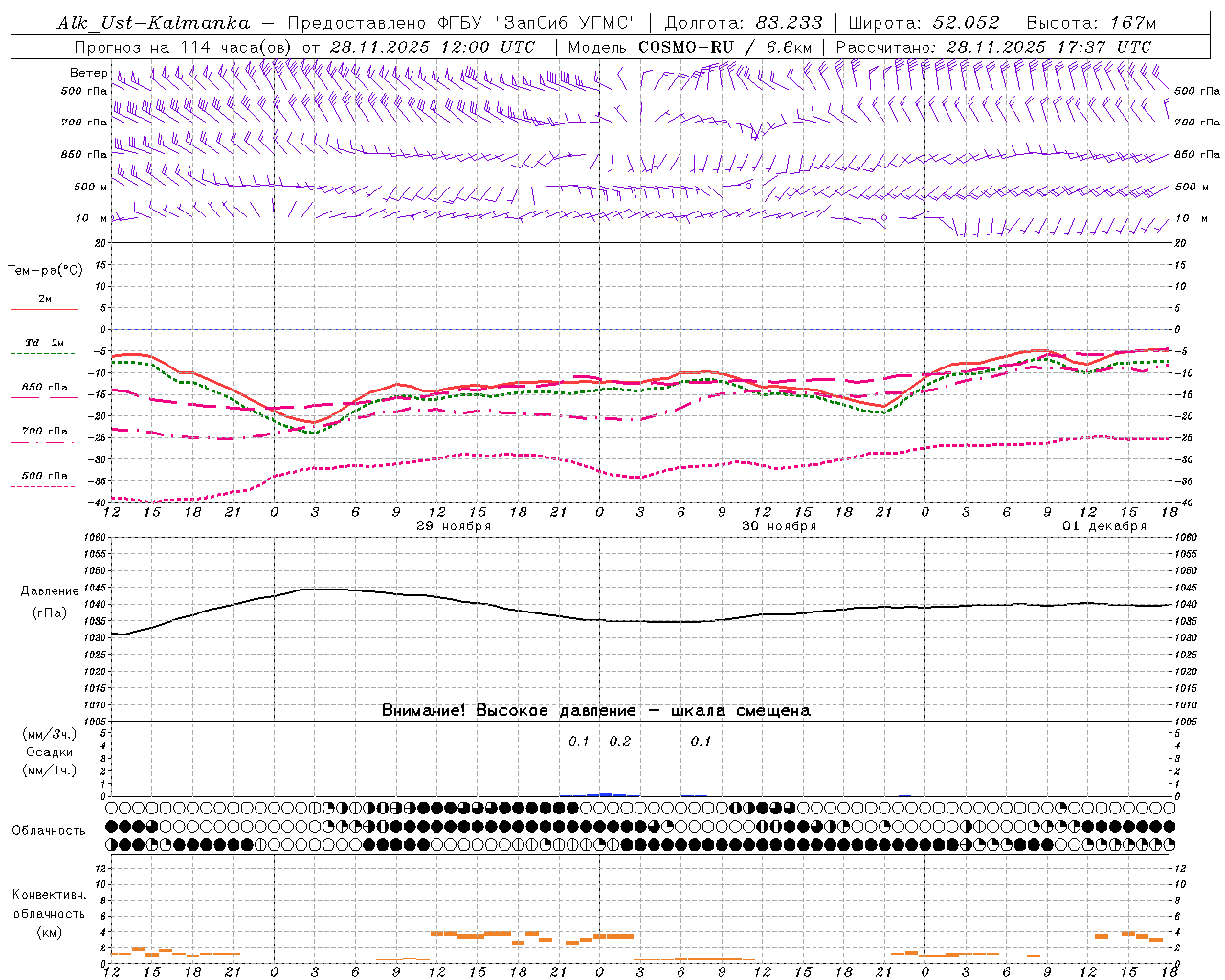This screenshot has width=1225, height=980.
Task: Click the '850 гПа' temperature legend entry
Action: coord(45,388)
